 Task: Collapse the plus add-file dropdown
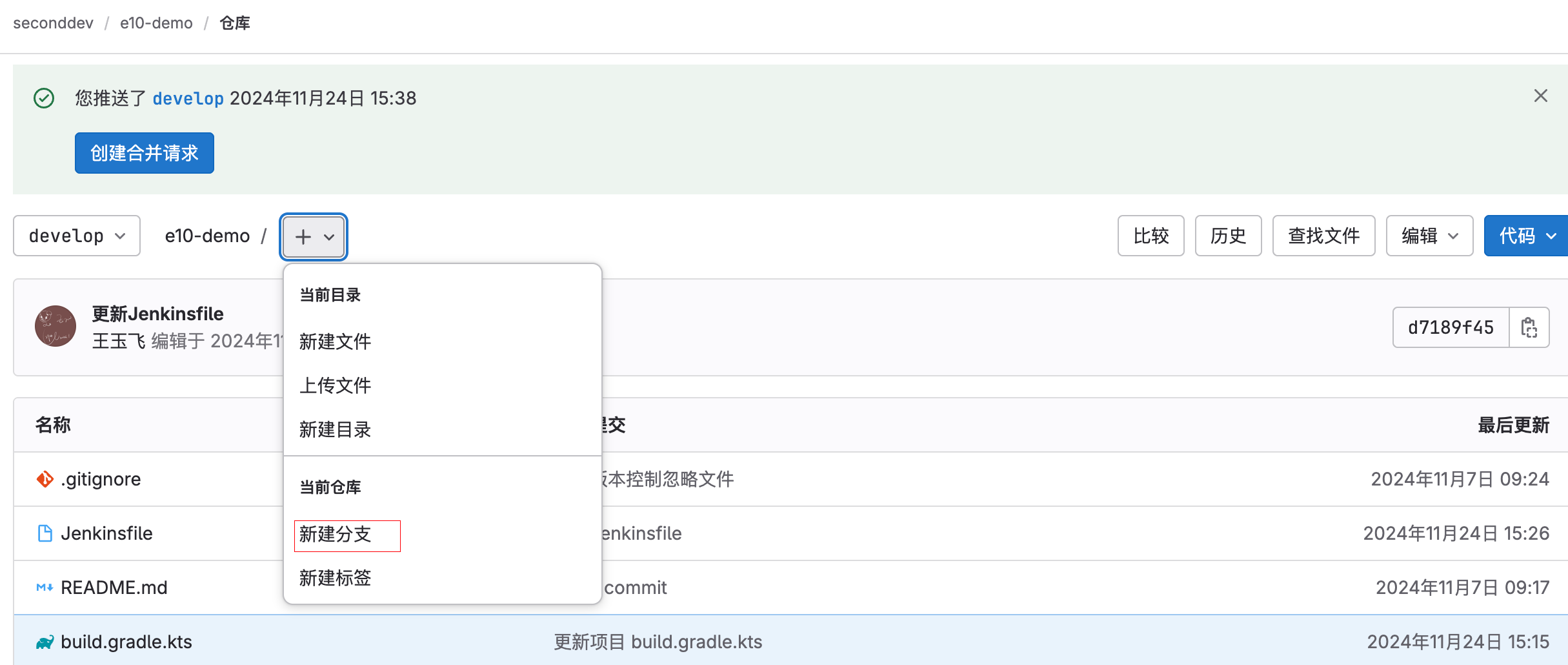point(314,237)
